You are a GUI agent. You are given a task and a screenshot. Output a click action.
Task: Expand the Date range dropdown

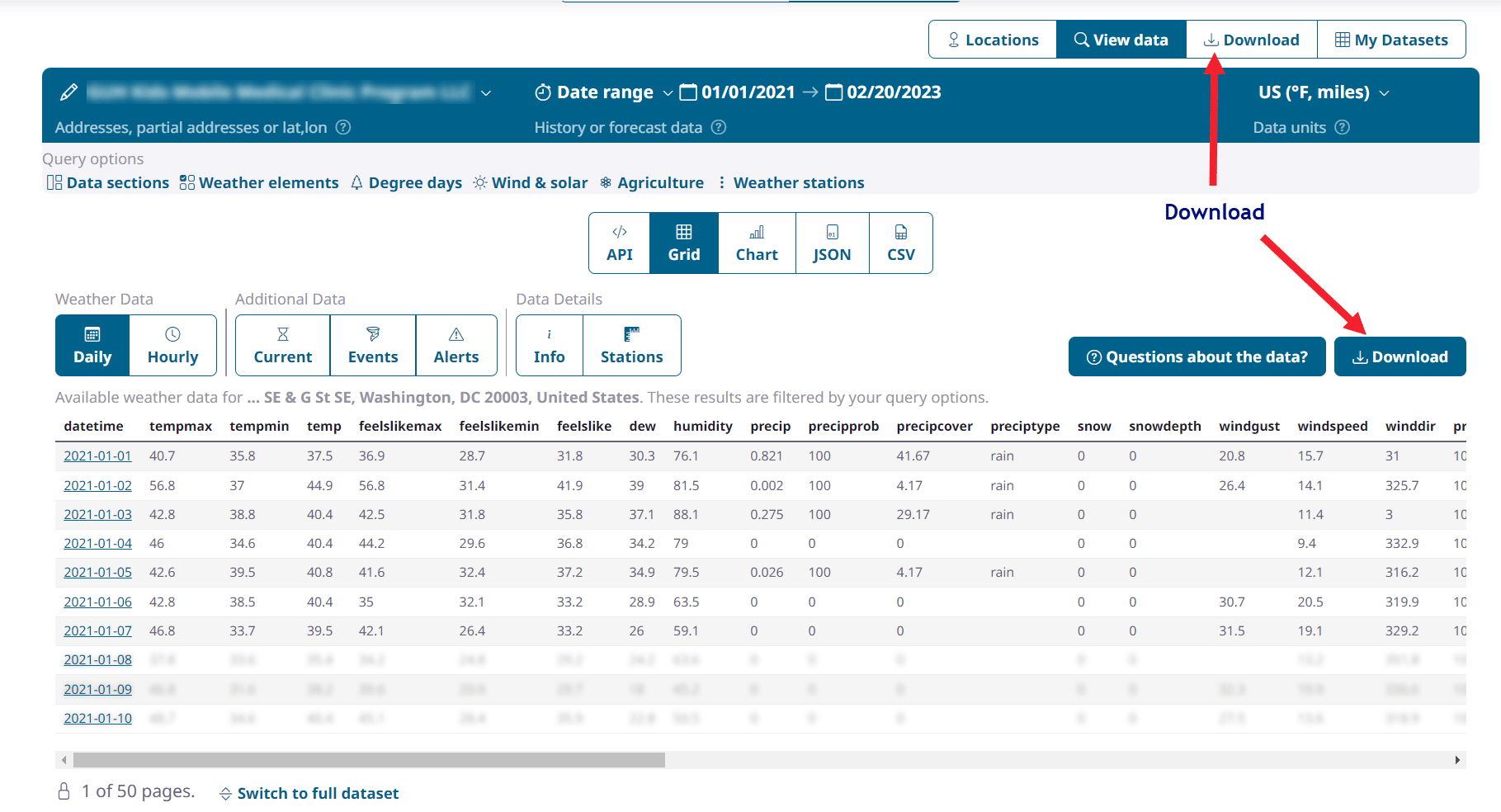point(668,92)
